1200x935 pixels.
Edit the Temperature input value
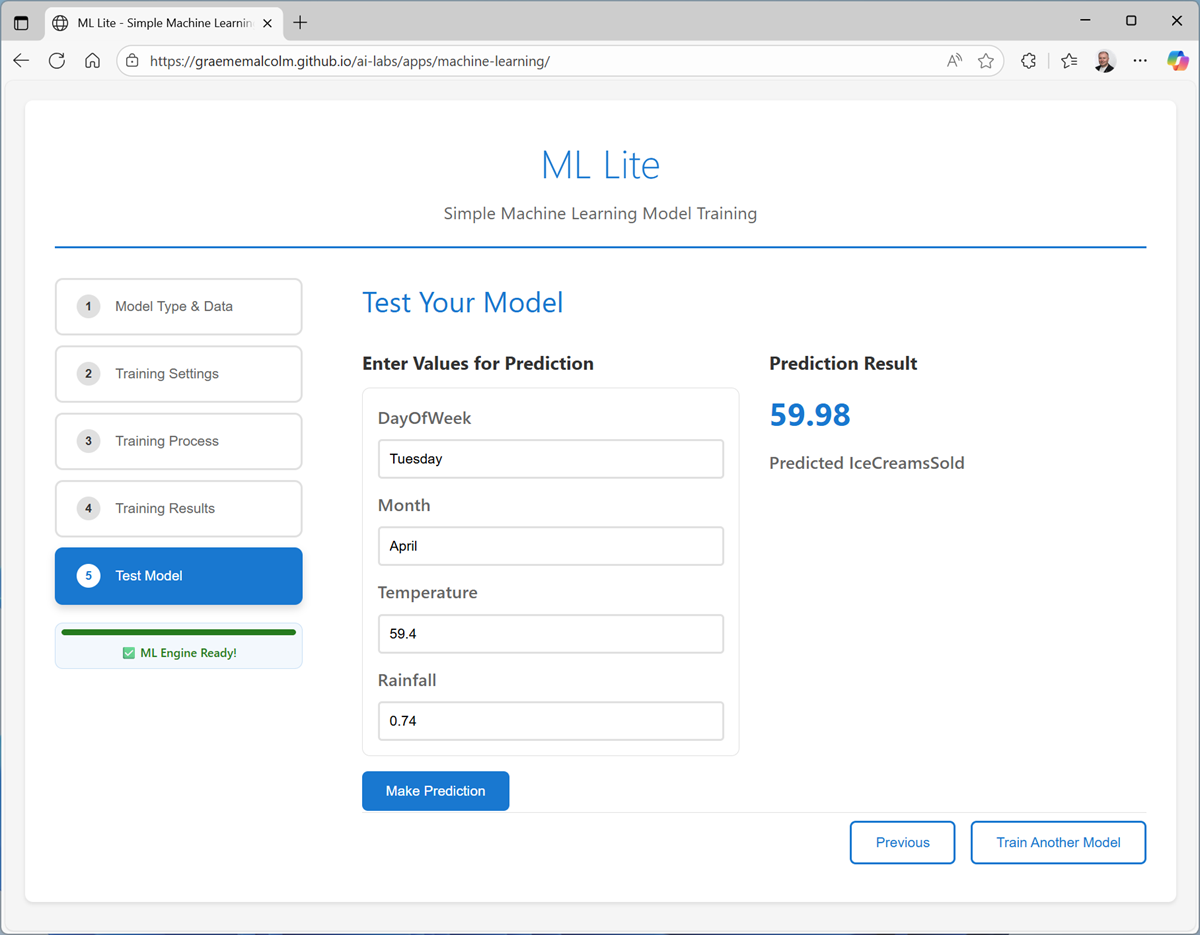(x=550, y=633)
